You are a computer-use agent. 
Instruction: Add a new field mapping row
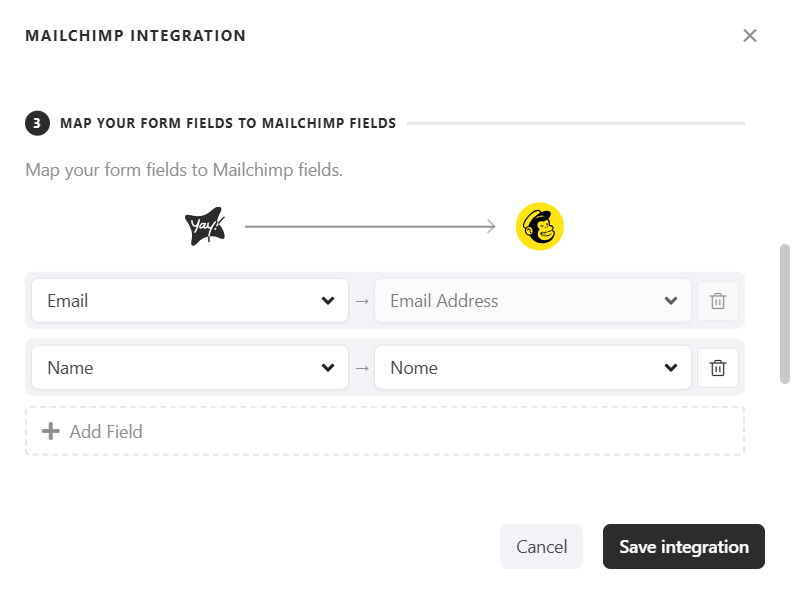tap(384, 432)
